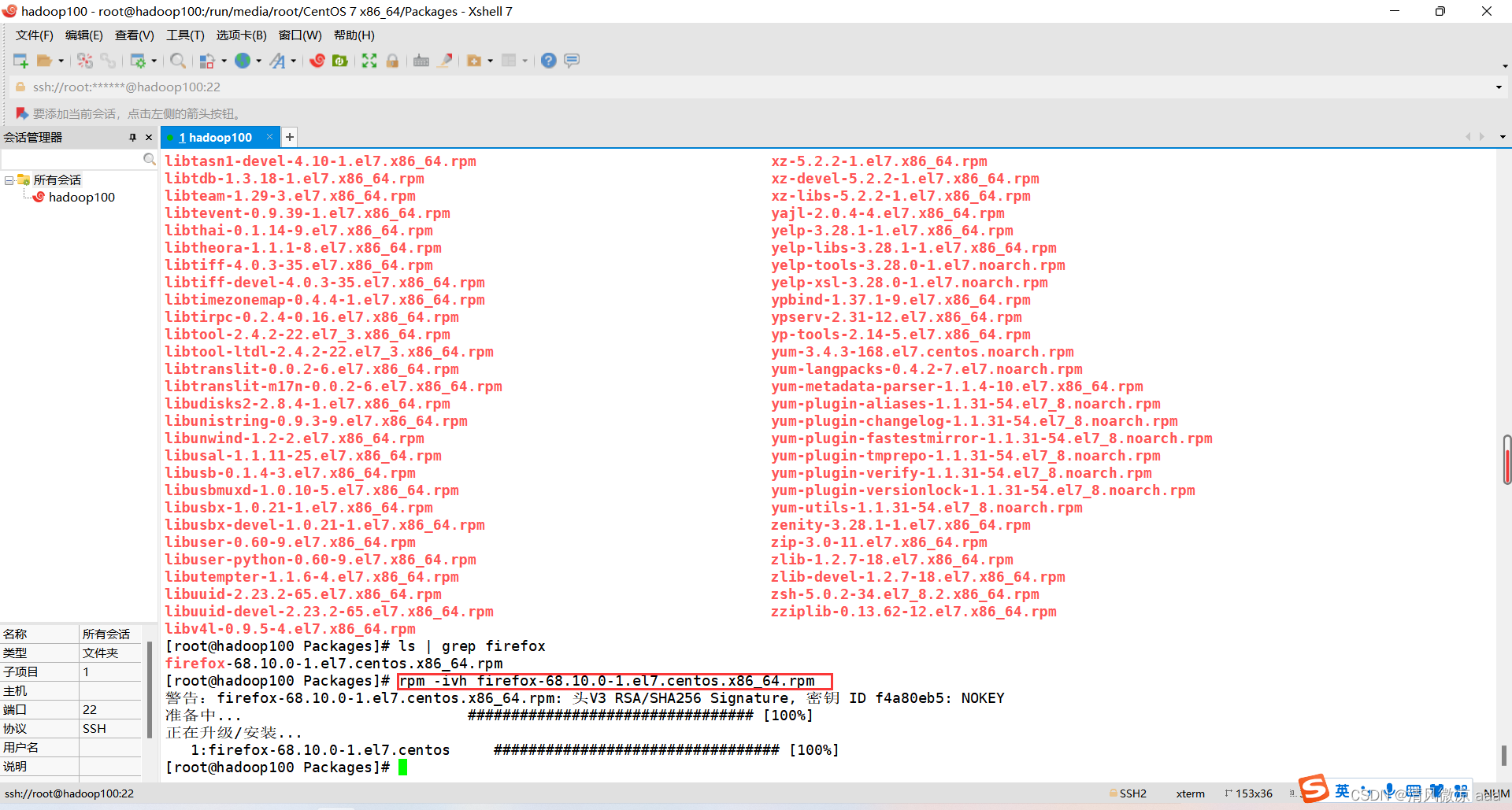Open the font settings icon
This screenshot has height=810, width=1512.
[277, 61]
